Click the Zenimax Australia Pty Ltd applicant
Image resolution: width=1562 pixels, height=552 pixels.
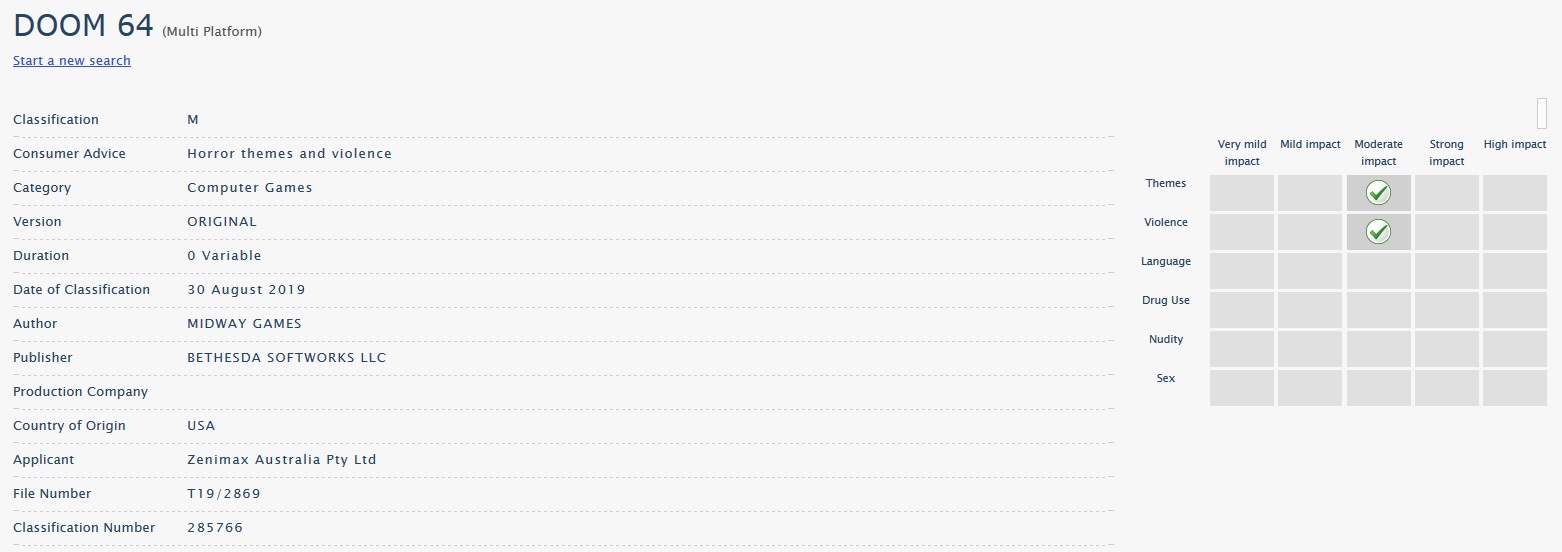[282, 460]
